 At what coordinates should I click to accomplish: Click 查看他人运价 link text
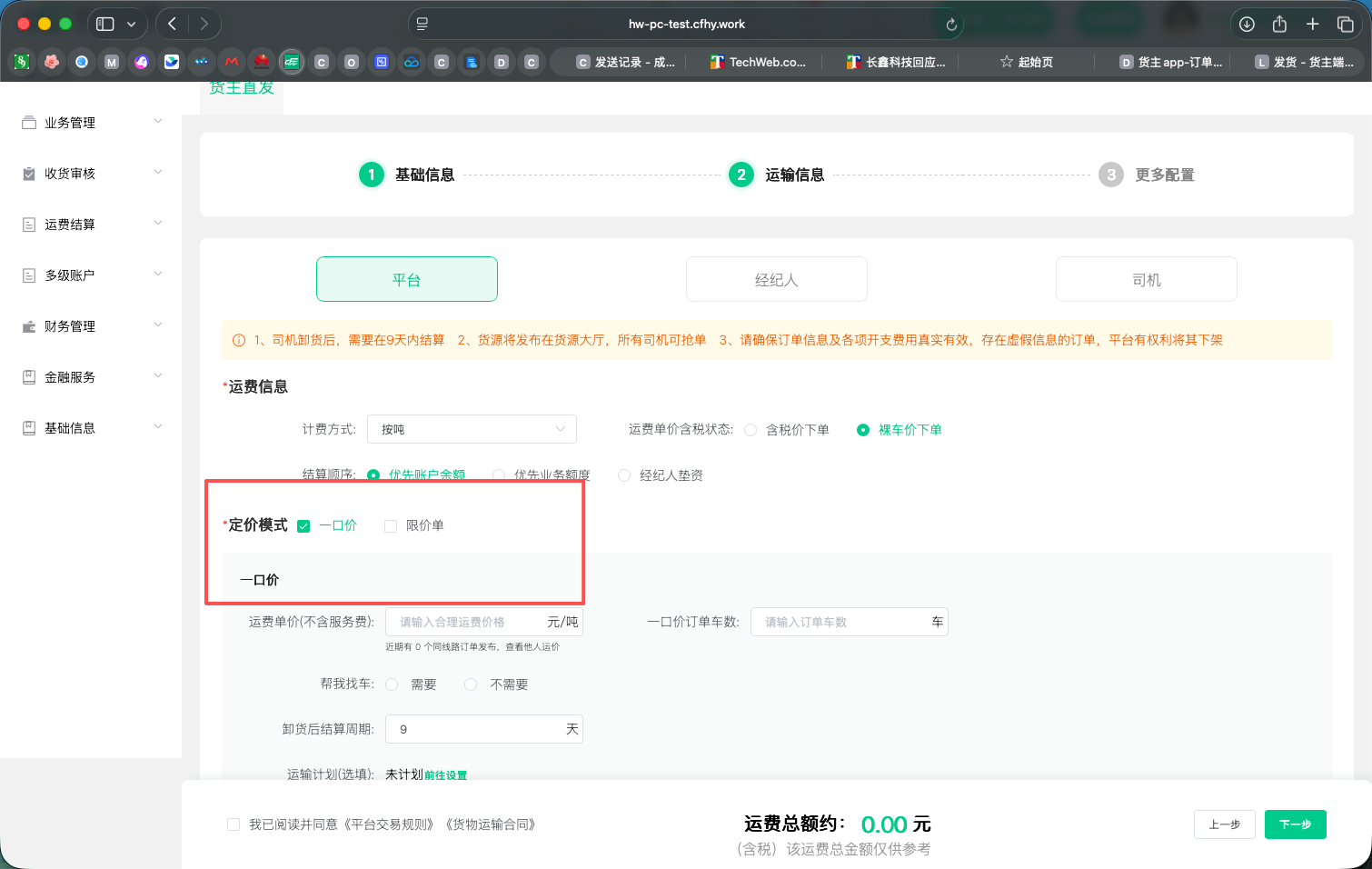click(532, 647)
